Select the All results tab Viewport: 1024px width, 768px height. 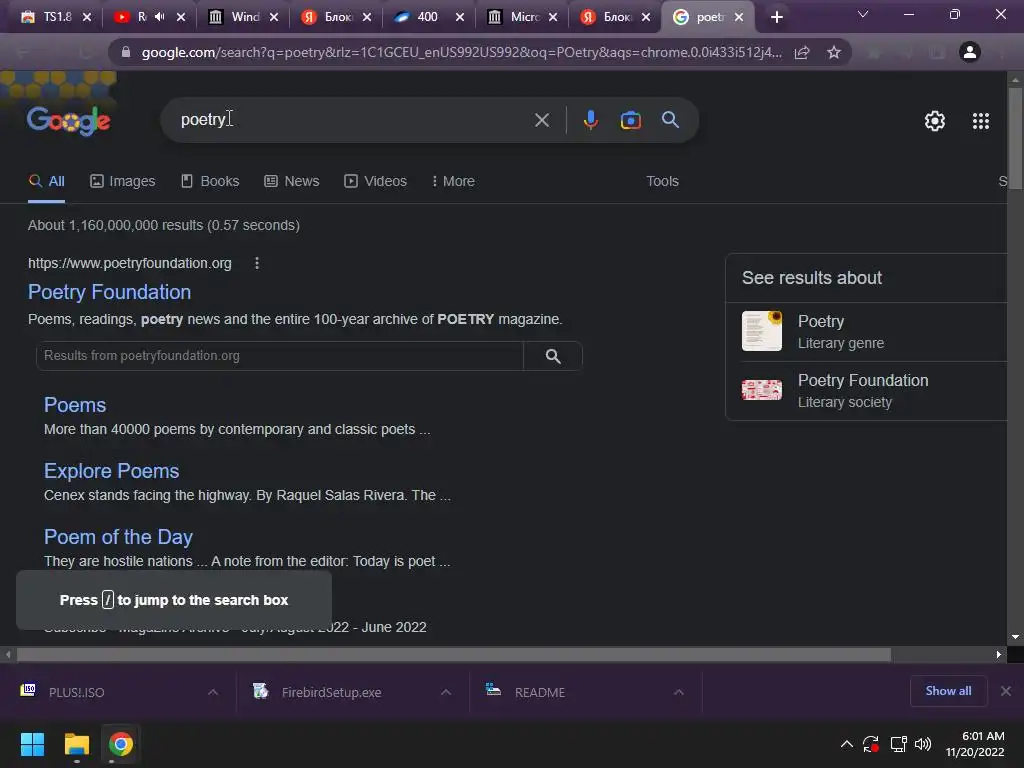[46, 181]
